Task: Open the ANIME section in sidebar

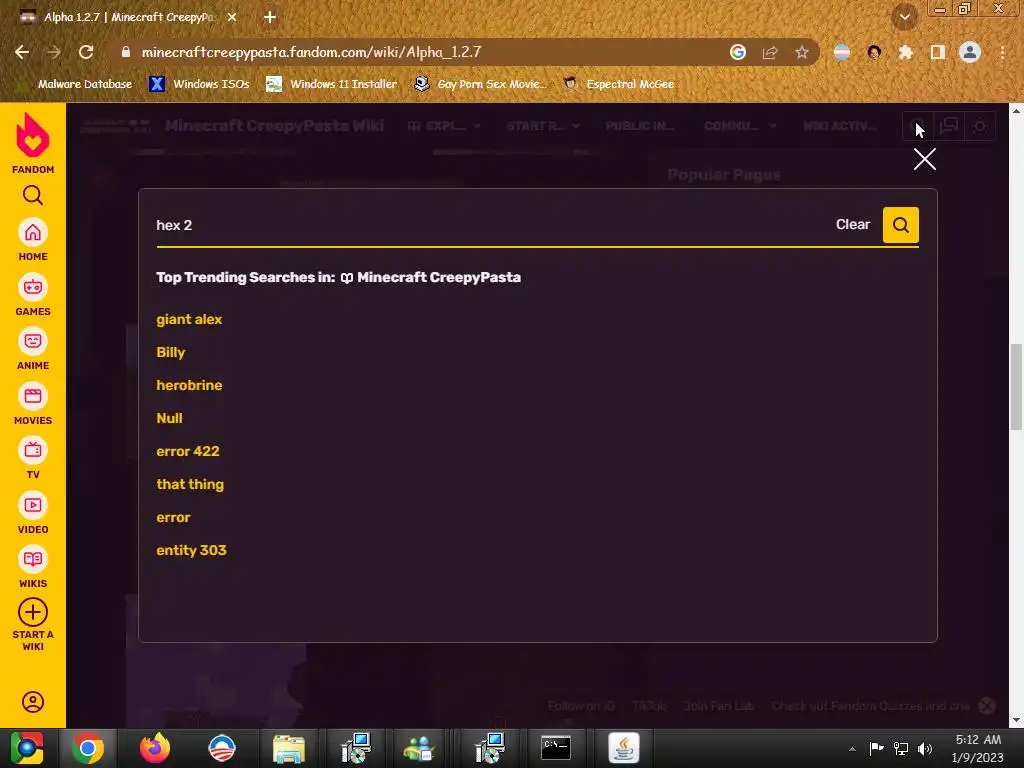Action: coord(33,349)
